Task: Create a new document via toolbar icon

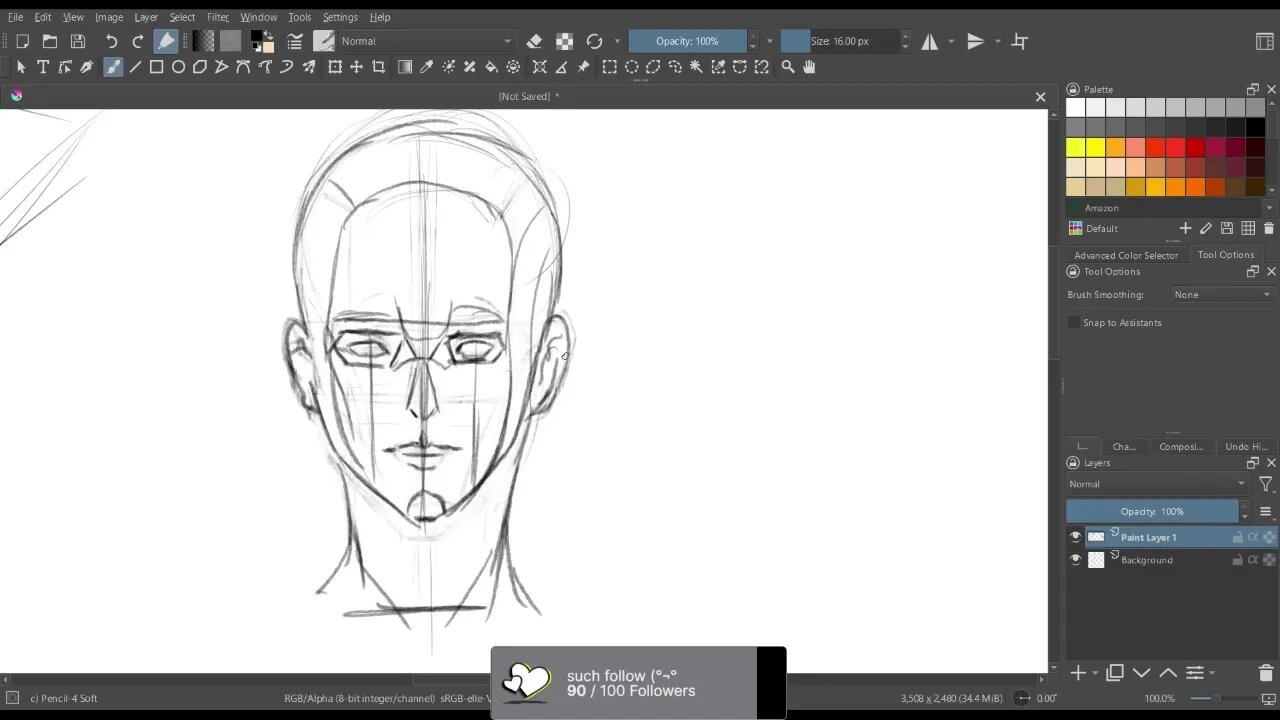Action: (22, 41)
